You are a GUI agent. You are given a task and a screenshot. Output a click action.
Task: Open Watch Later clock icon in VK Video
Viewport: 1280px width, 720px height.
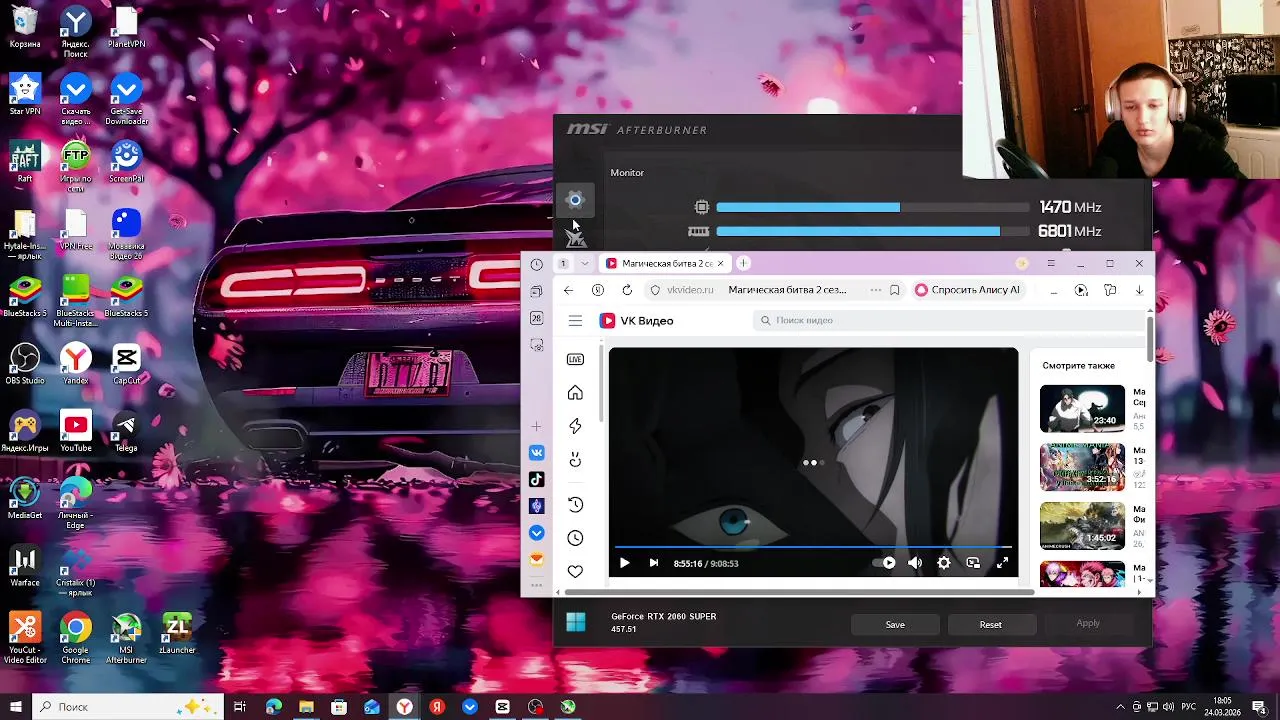575,538
